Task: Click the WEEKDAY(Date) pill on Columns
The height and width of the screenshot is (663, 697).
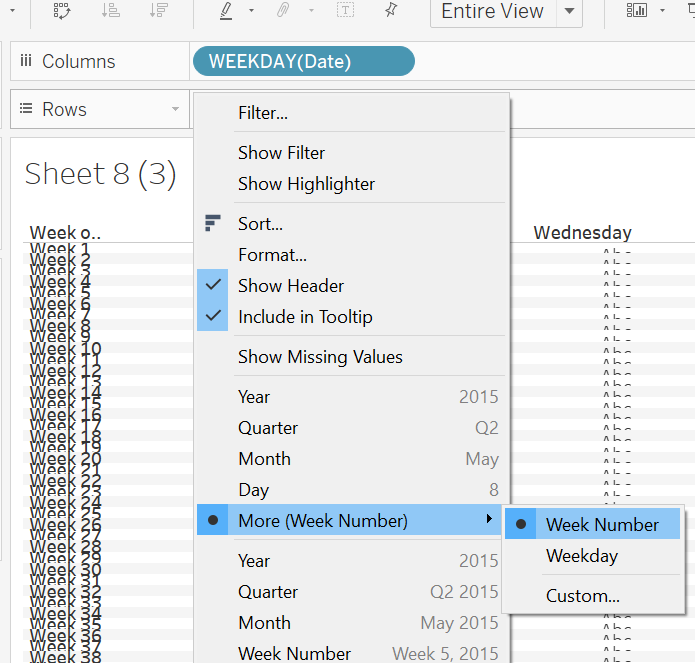Action: pos(302,61)
